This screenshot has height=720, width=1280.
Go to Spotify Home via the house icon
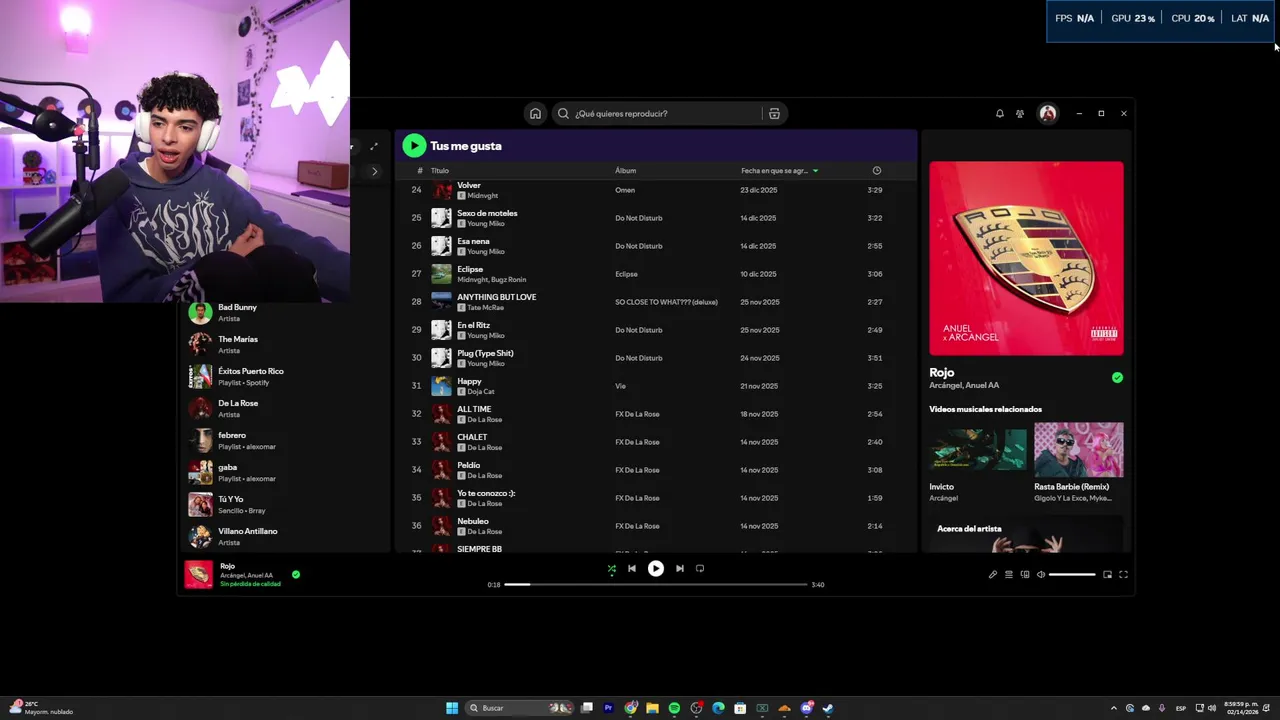pyautogui.click(x=535, y=114)
